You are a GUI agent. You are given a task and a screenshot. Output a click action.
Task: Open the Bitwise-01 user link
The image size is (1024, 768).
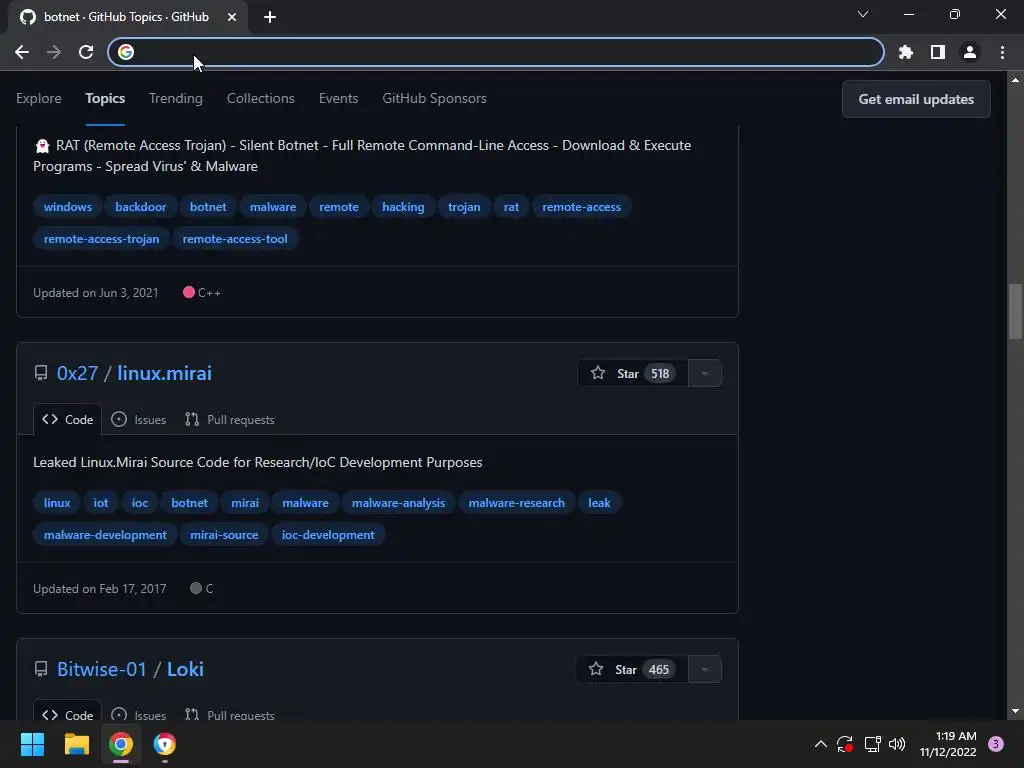(102, 669)
